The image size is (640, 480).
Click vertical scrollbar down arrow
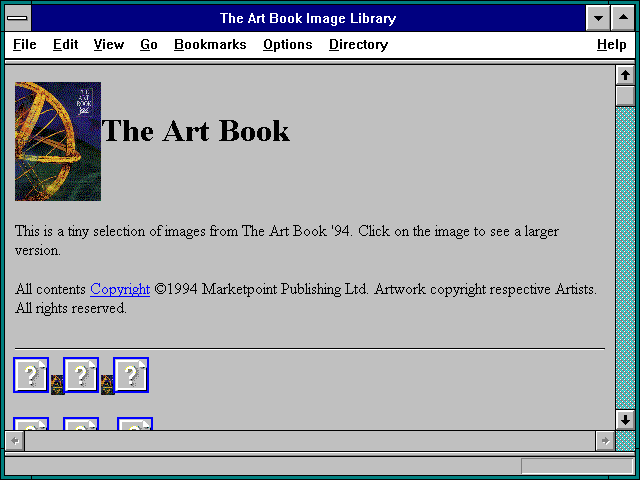coord(625,420)
